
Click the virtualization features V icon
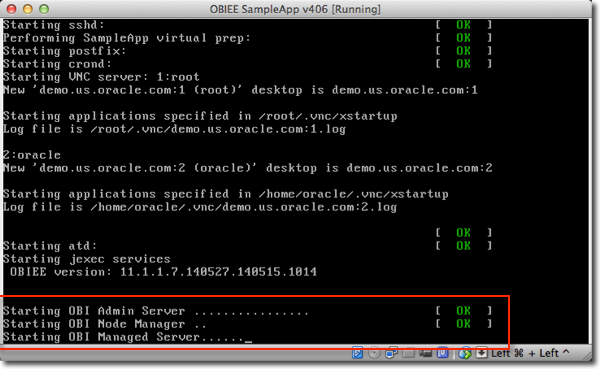[443, 353]
